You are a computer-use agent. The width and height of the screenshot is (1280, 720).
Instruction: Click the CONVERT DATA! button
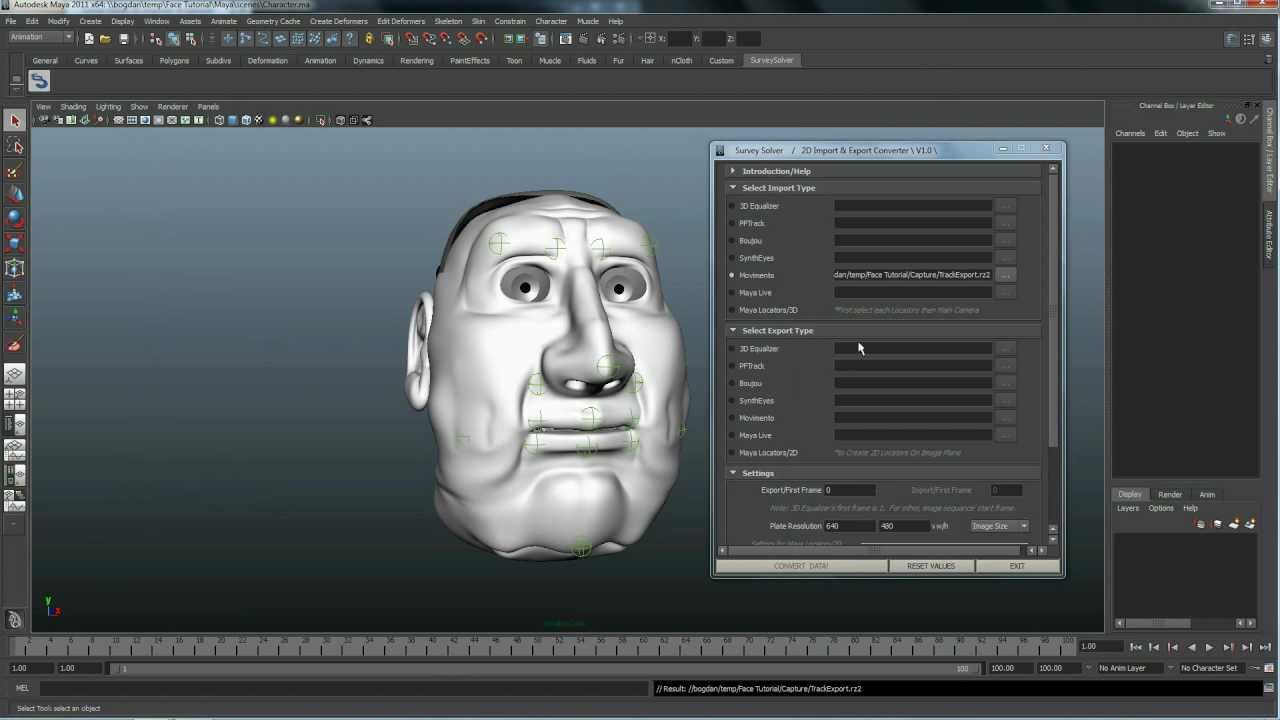point(801,566)
